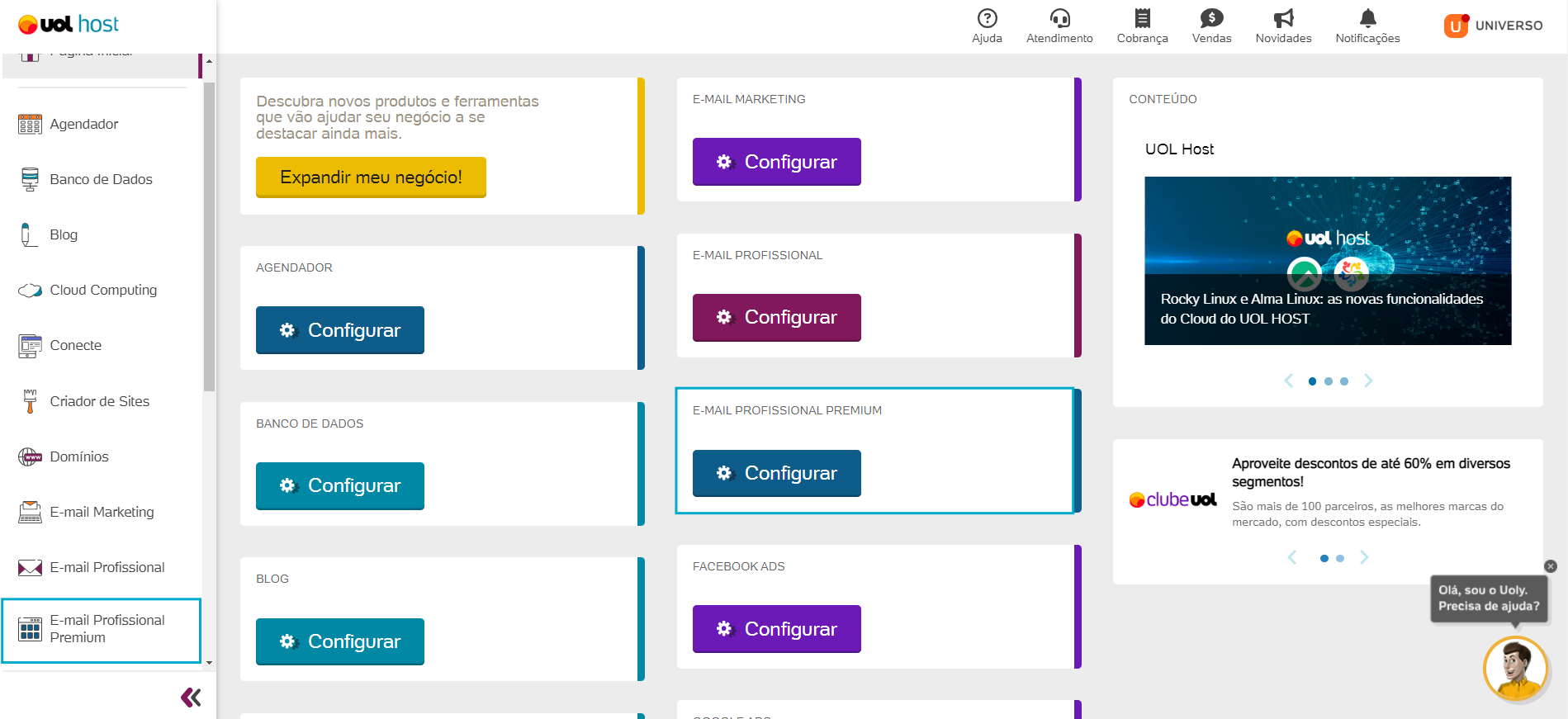Click Configurar under E-mail Profissional Premium card
1568x719 pixels.
pyautogui.click(x=777, y=473)
